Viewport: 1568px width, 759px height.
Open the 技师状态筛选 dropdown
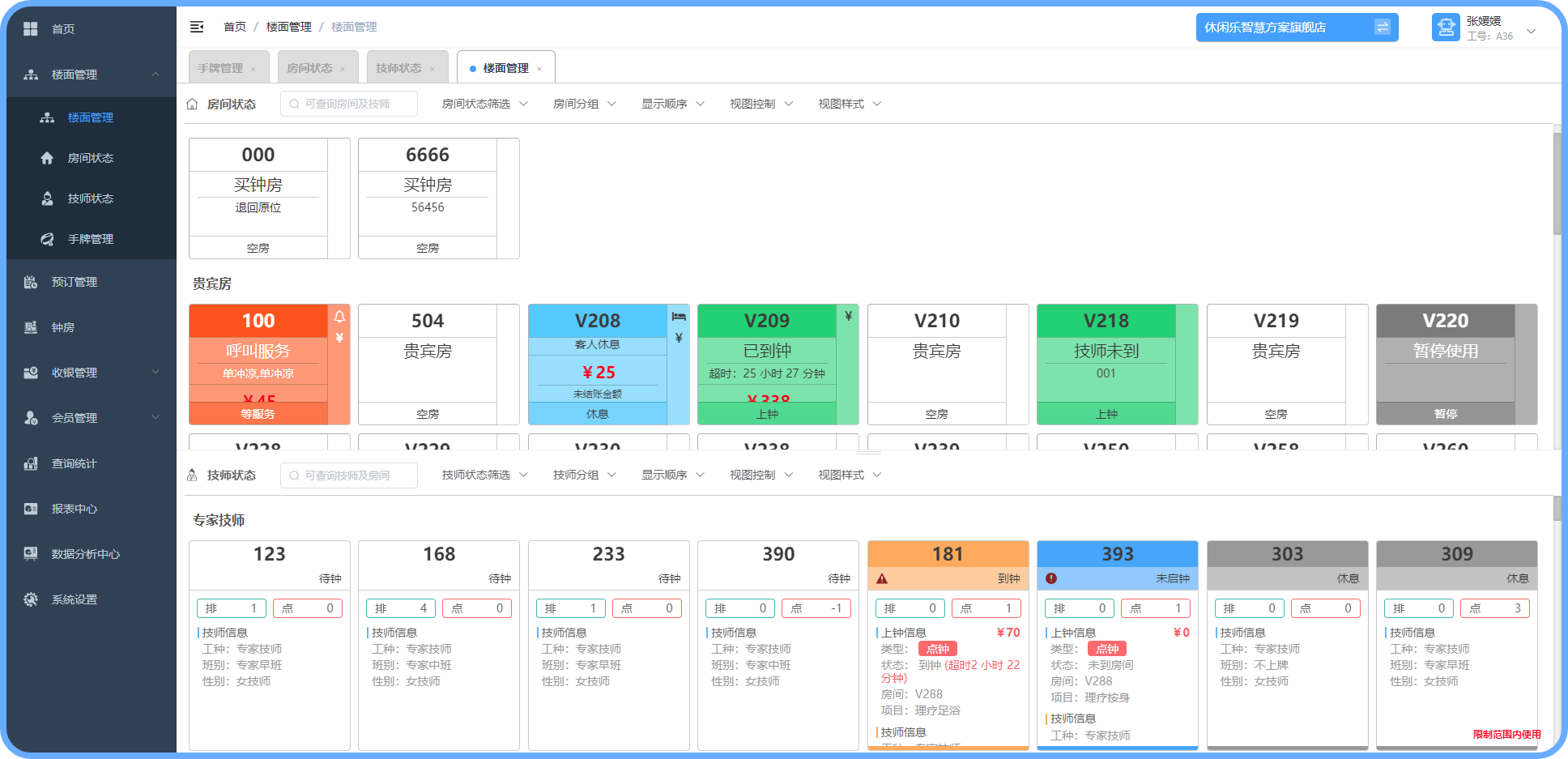coord(484,475)
